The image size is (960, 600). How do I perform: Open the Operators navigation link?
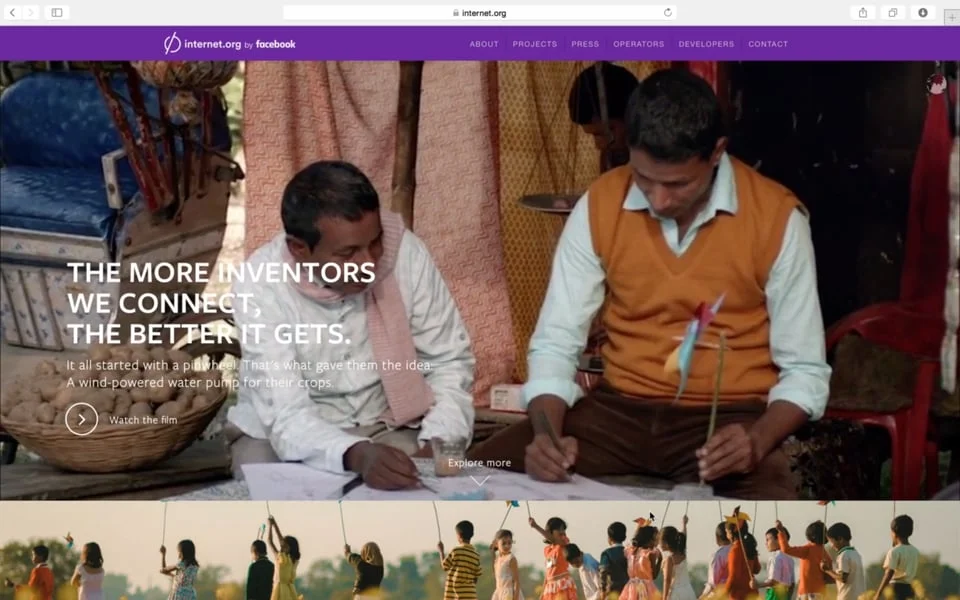point(639,44)
